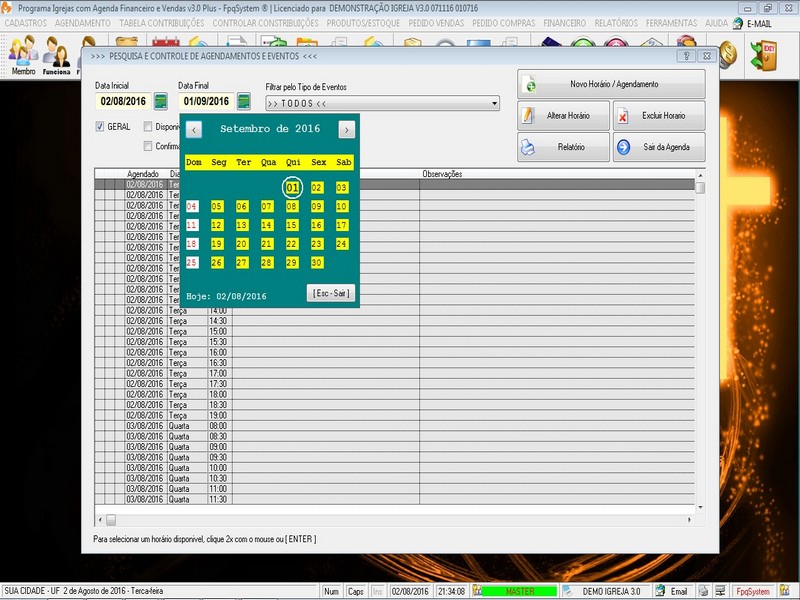Screen dimensions: 800x600
Task: Click the Agendado column header
Action: 143,174
